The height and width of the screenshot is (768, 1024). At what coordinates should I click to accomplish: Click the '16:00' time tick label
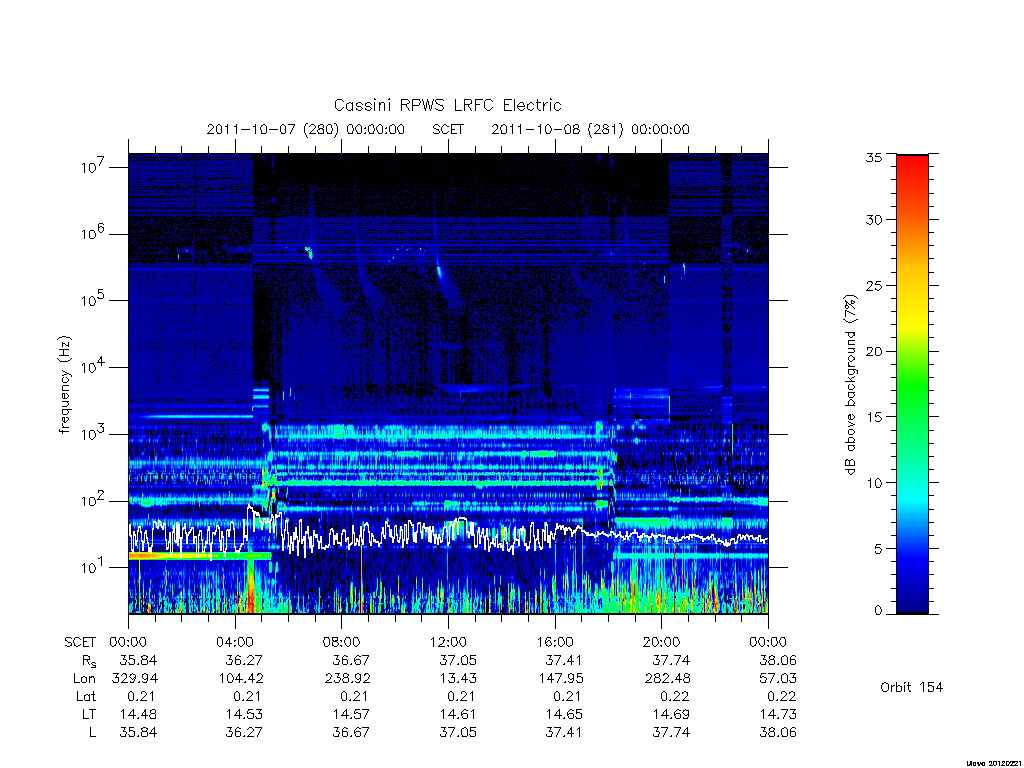point(554,642)
